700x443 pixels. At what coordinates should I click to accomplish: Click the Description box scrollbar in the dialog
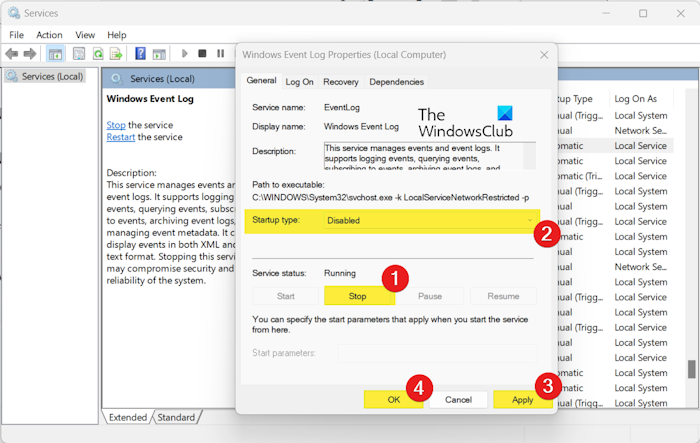[529, 156]
